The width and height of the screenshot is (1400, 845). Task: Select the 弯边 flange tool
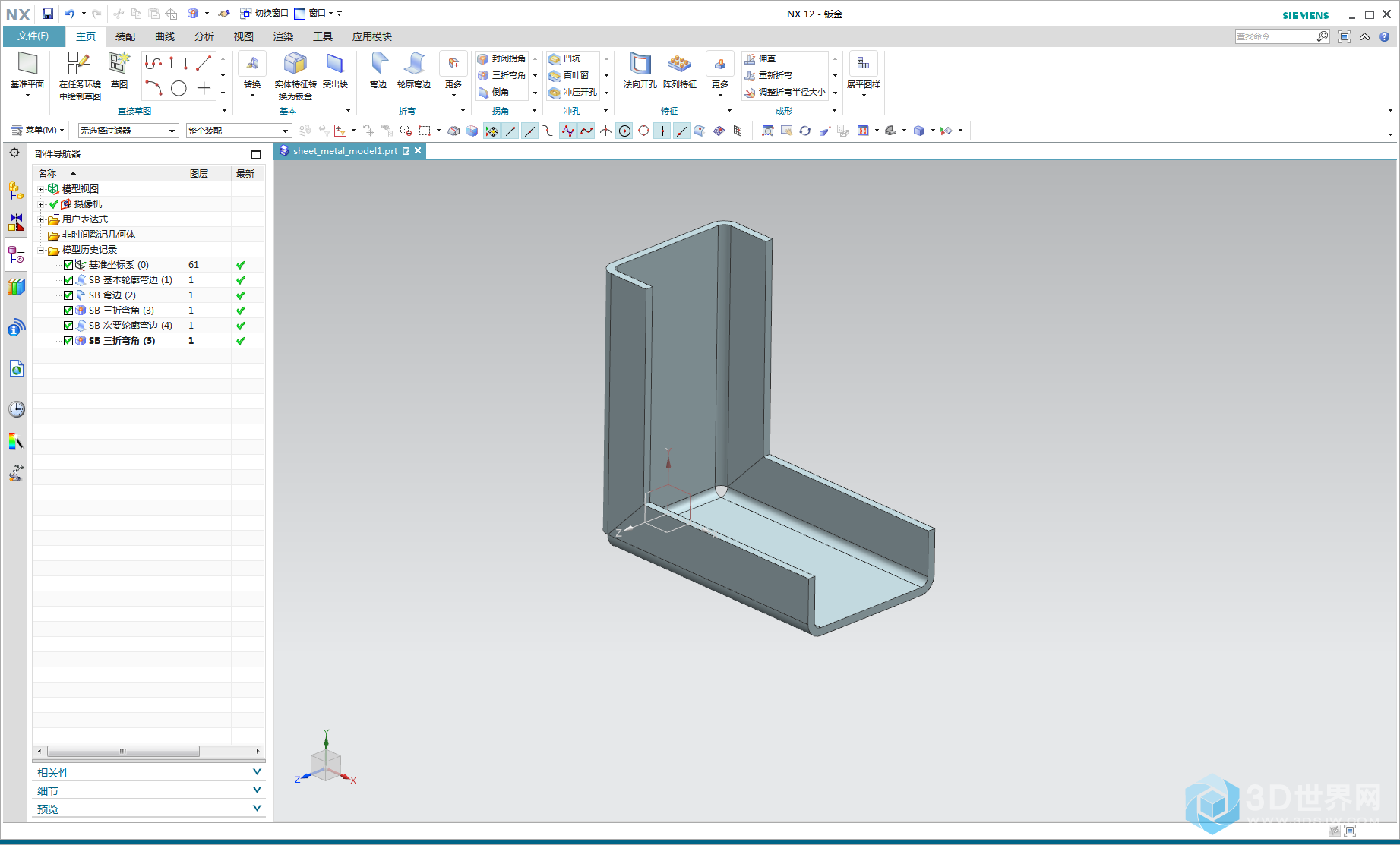point(378,71)
